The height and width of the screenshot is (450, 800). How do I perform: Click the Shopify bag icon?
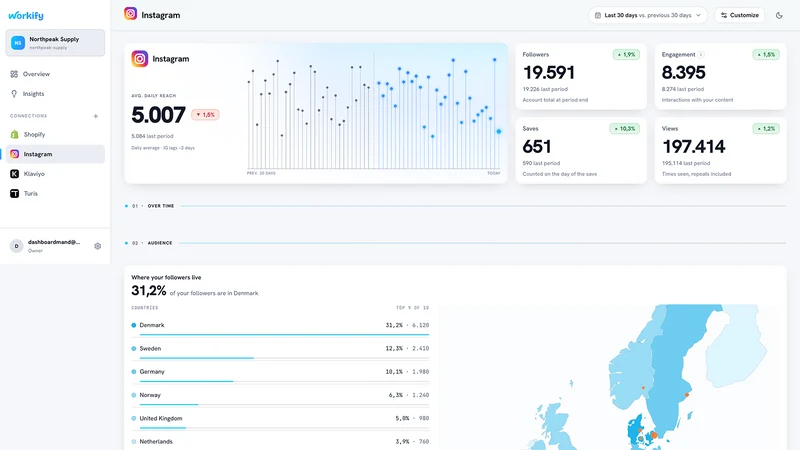pyautogui.click(x=14, y=135)
